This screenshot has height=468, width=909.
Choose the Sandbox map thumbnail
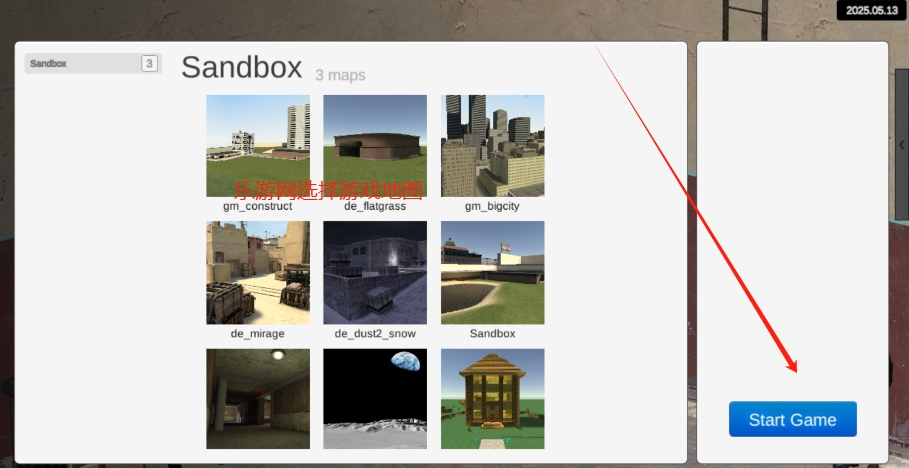click(x=493, y=273)
